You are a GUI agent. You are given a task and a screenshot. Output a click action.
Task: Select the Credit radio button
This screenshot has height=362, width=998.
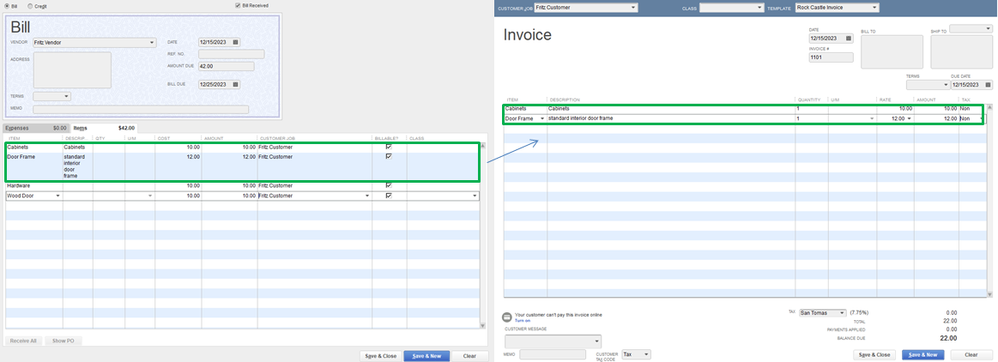(30, 5)
